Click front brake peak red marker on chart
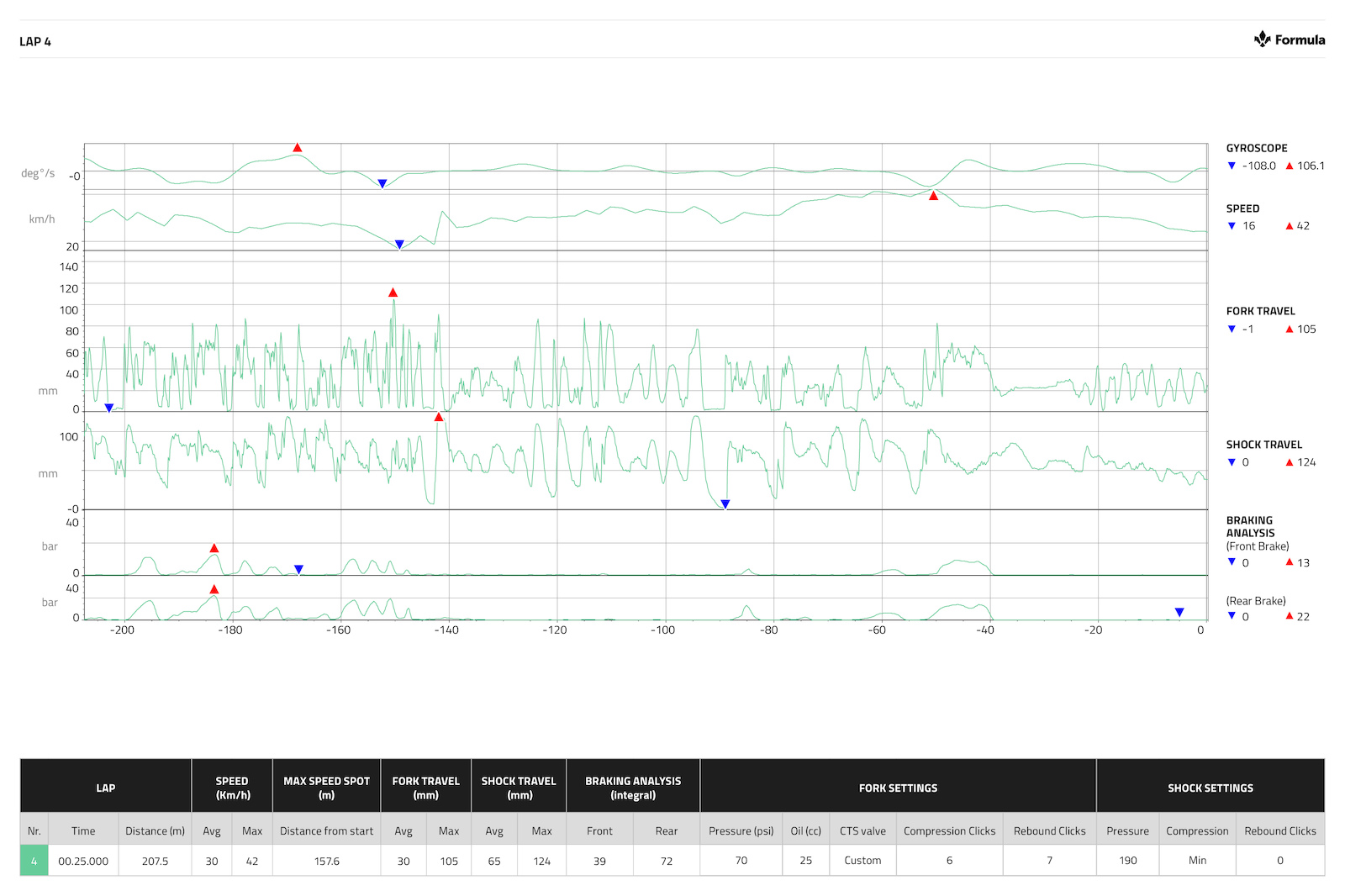 click(x=214, y=548)
